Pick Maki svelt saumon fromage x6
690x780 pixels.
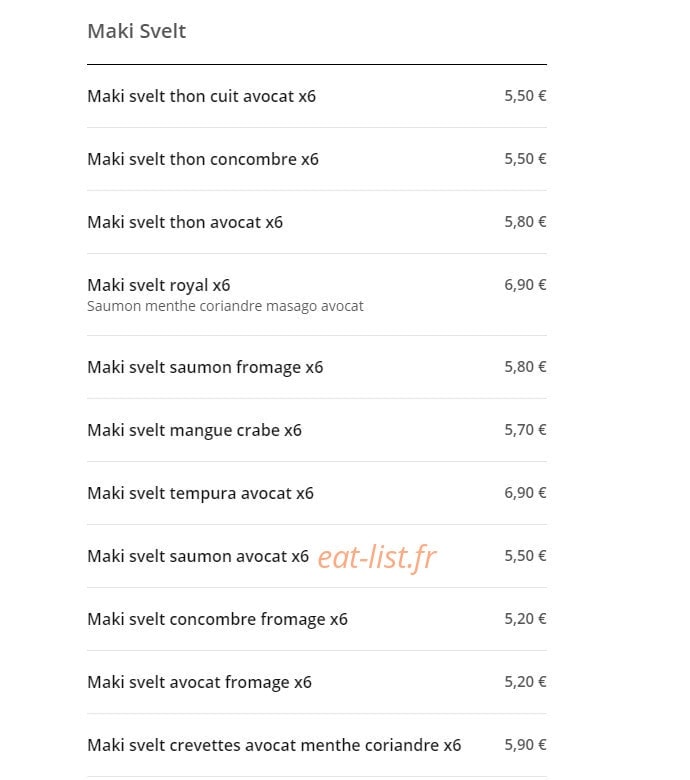click(205, 367)
